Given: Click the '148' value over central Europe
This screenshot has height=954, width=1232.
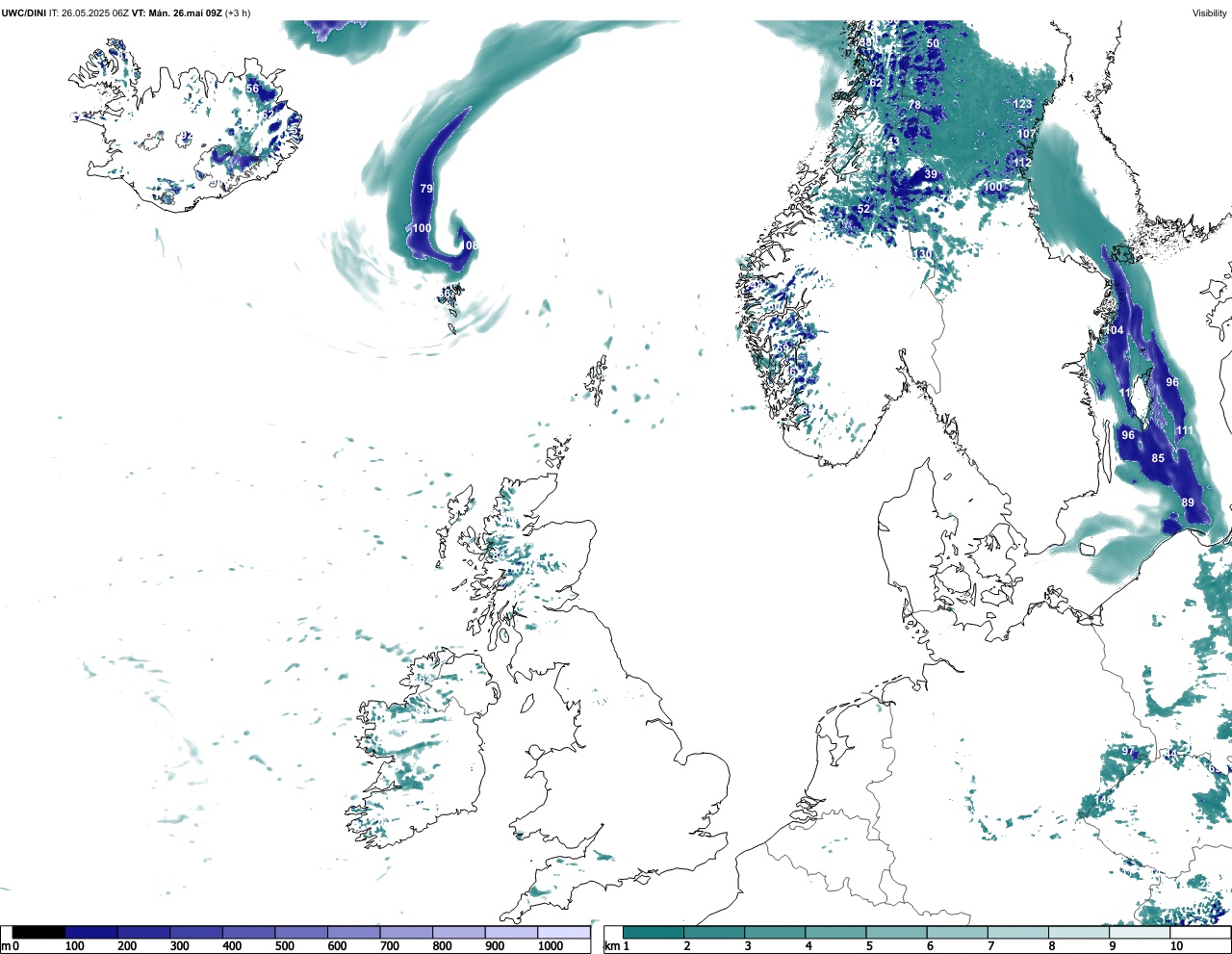Looking at the screenshot, I should [x=1103, y=800].
